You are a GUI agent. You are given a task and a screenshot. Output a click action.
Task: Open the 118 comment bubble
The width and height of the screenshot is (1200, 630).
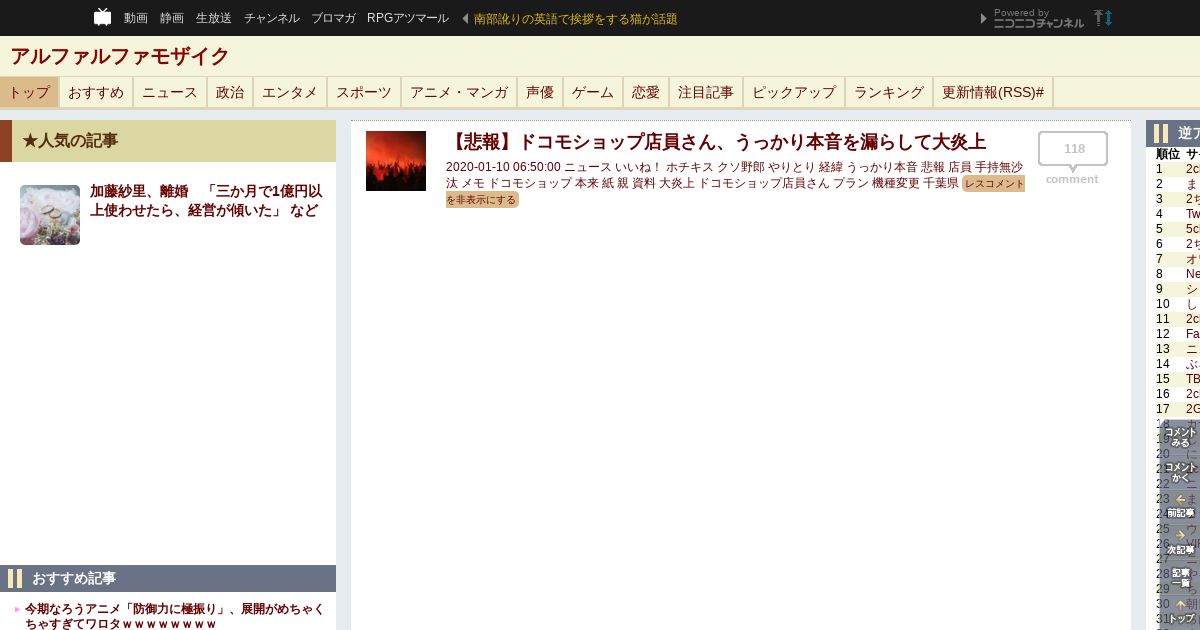tap(1073, 150)
